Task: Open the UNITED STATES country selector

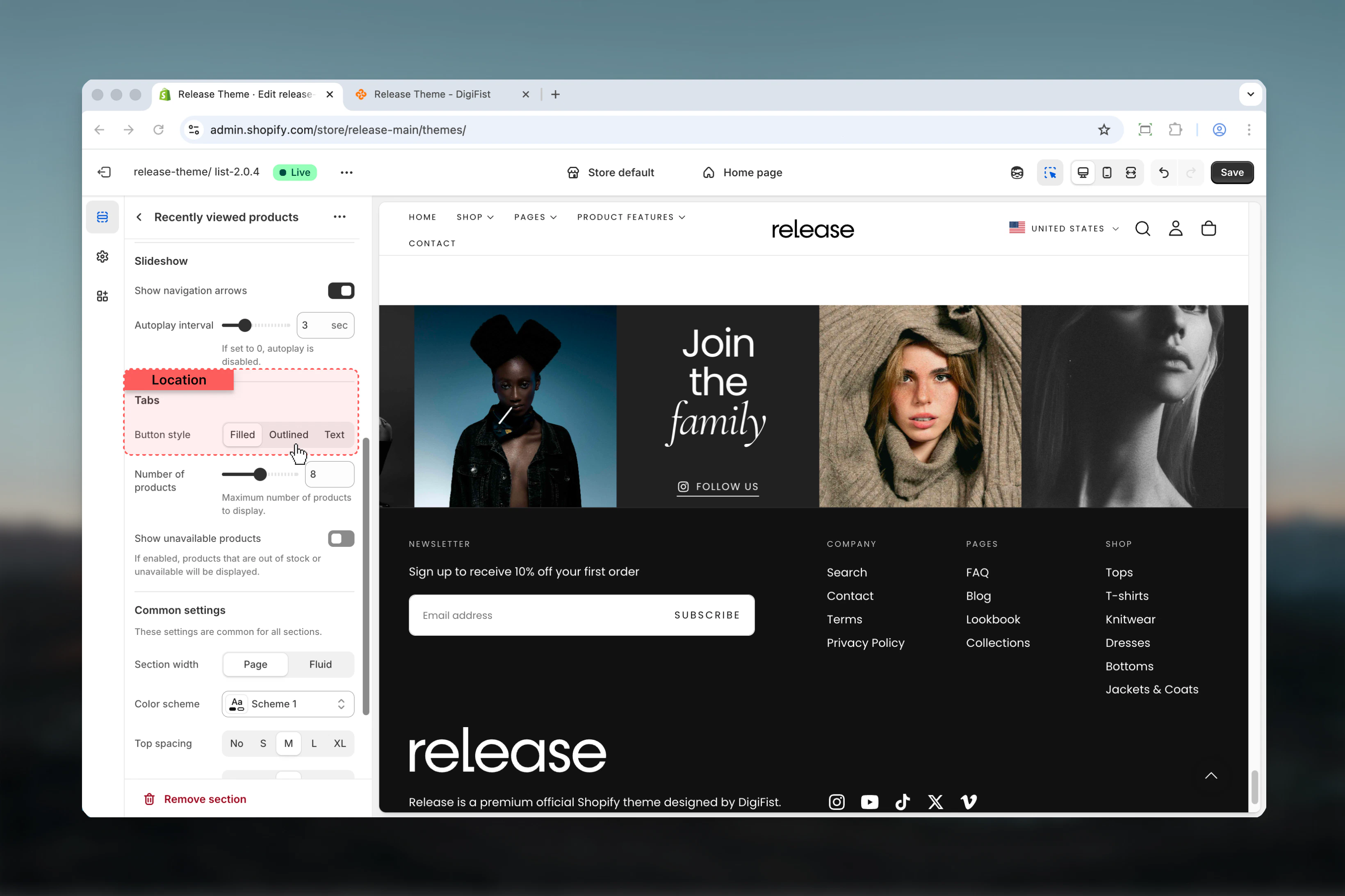Action: point(1064,229)
